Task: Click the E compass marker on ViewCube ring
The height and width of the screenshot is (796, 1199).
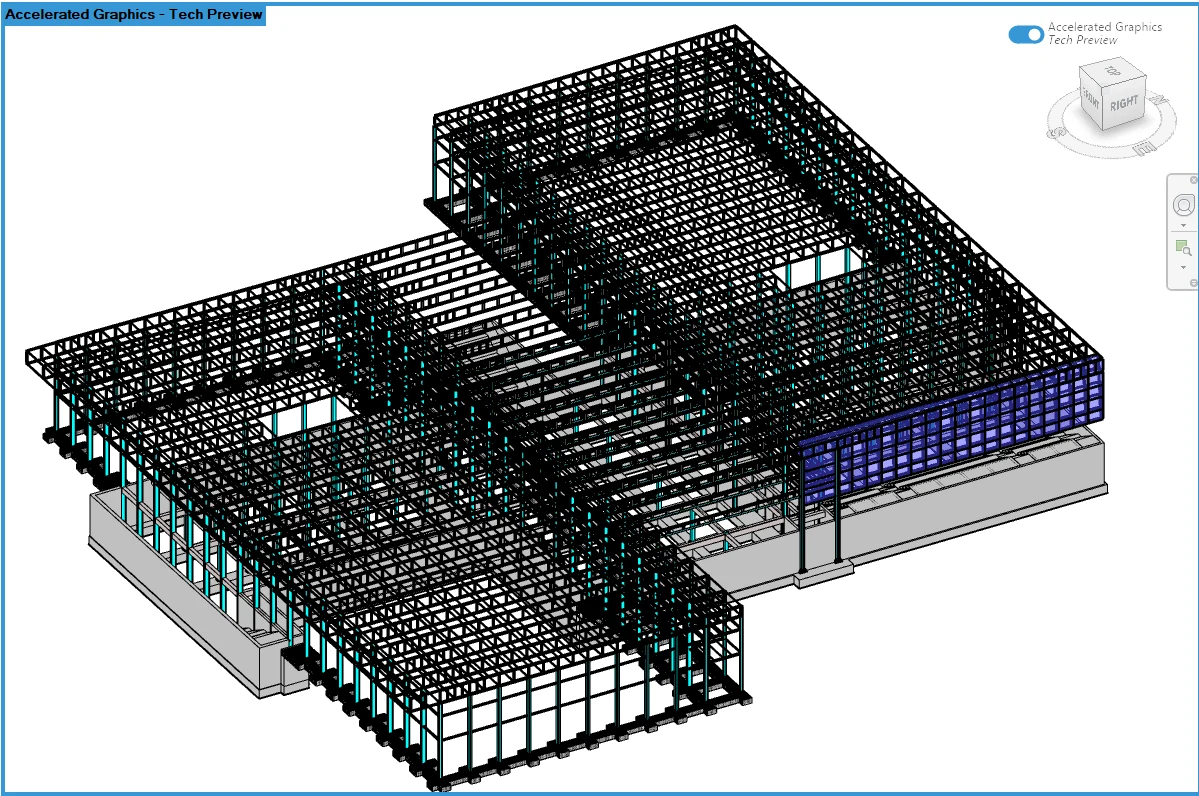Action: click(x=1143, y=149)
